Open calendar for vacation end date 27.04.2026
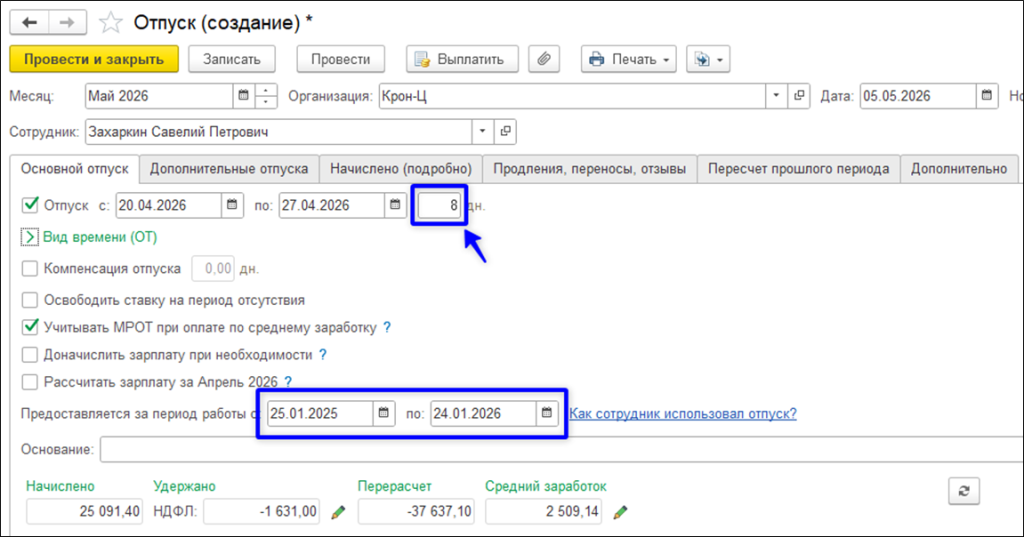The width and height of the screenshot is (1024, 537). coord(395,205)
